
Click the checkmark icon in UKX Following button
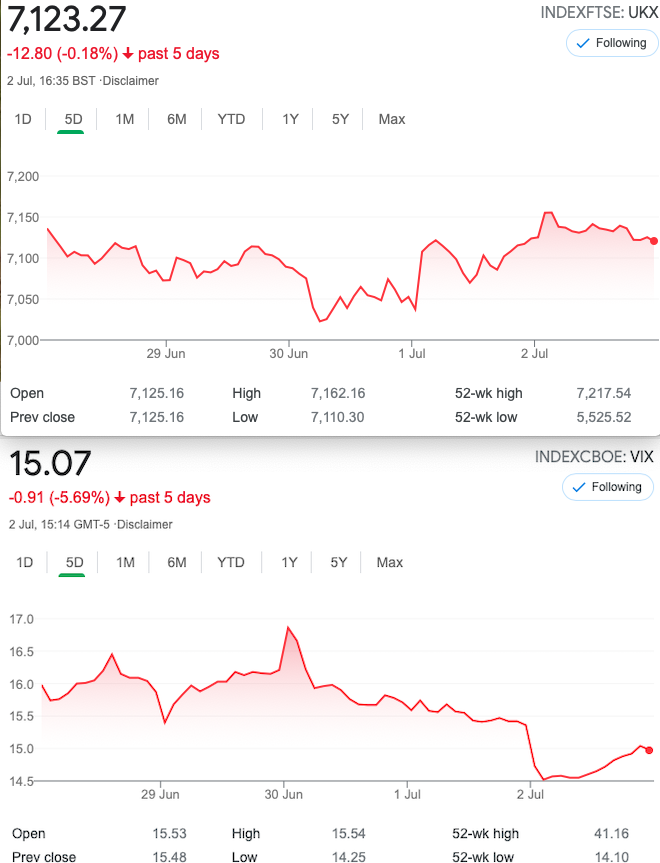583,43
